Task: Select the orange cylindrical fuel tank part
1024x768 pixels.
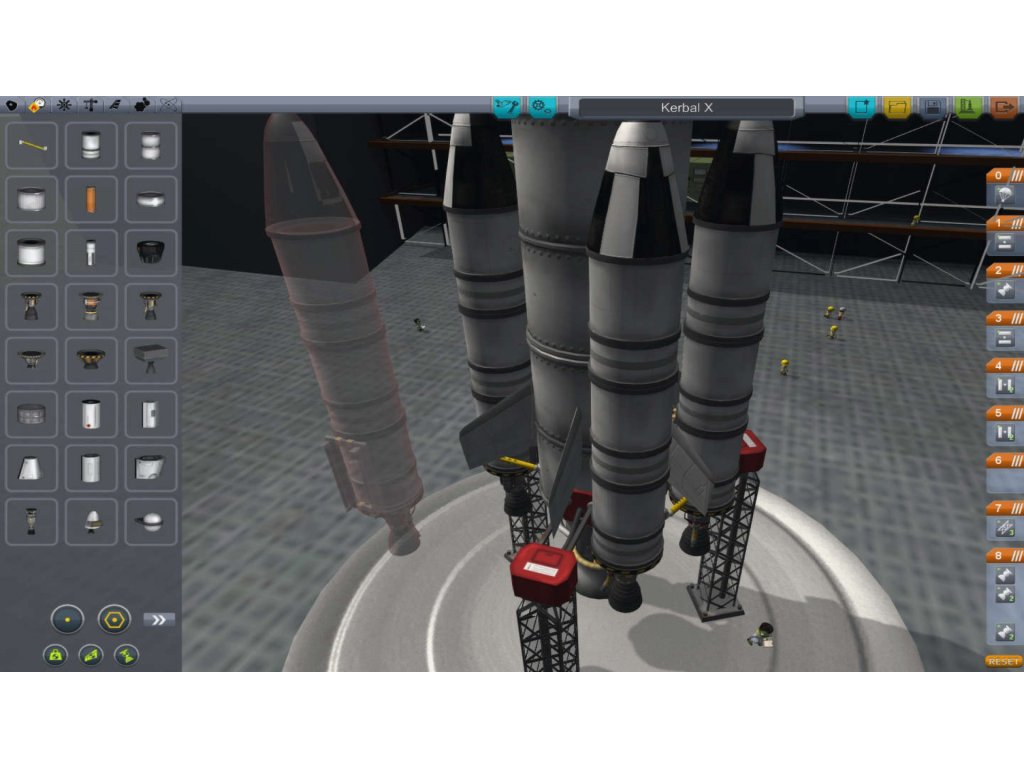Action: pos(91,199)
